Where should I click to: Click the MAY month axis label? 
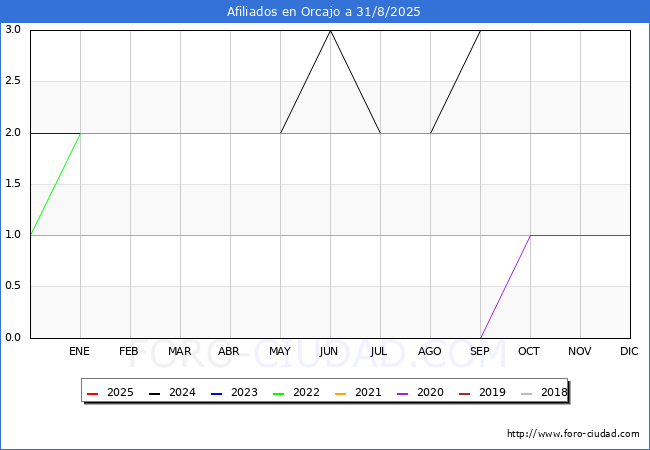point(280,352)
